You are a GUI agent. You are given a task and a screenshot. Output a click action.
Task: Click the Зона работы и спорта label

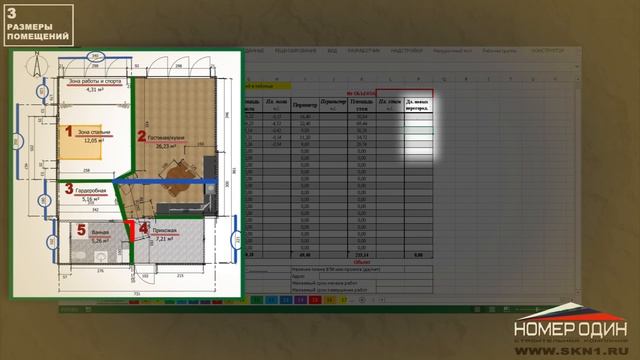[x=95, y=81]
